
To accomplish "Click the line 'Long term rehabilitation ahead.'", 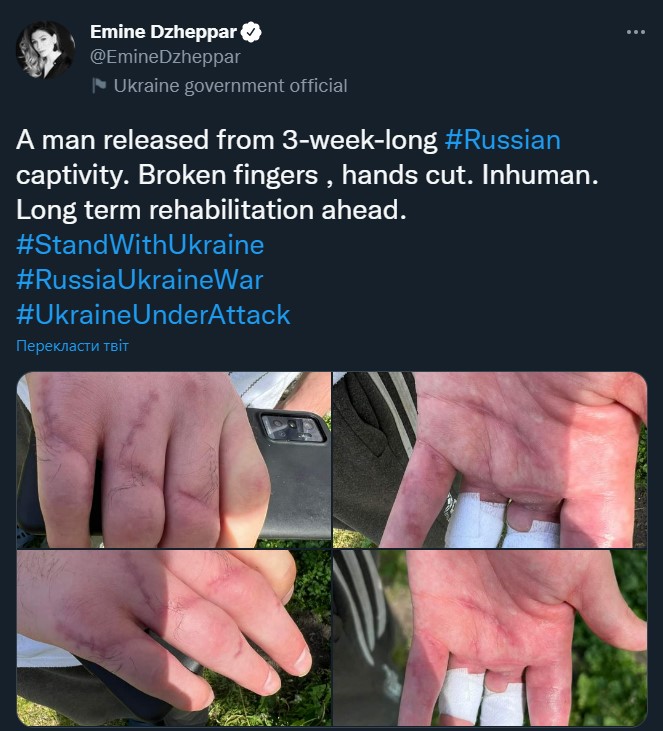I will tap(211, 210).
